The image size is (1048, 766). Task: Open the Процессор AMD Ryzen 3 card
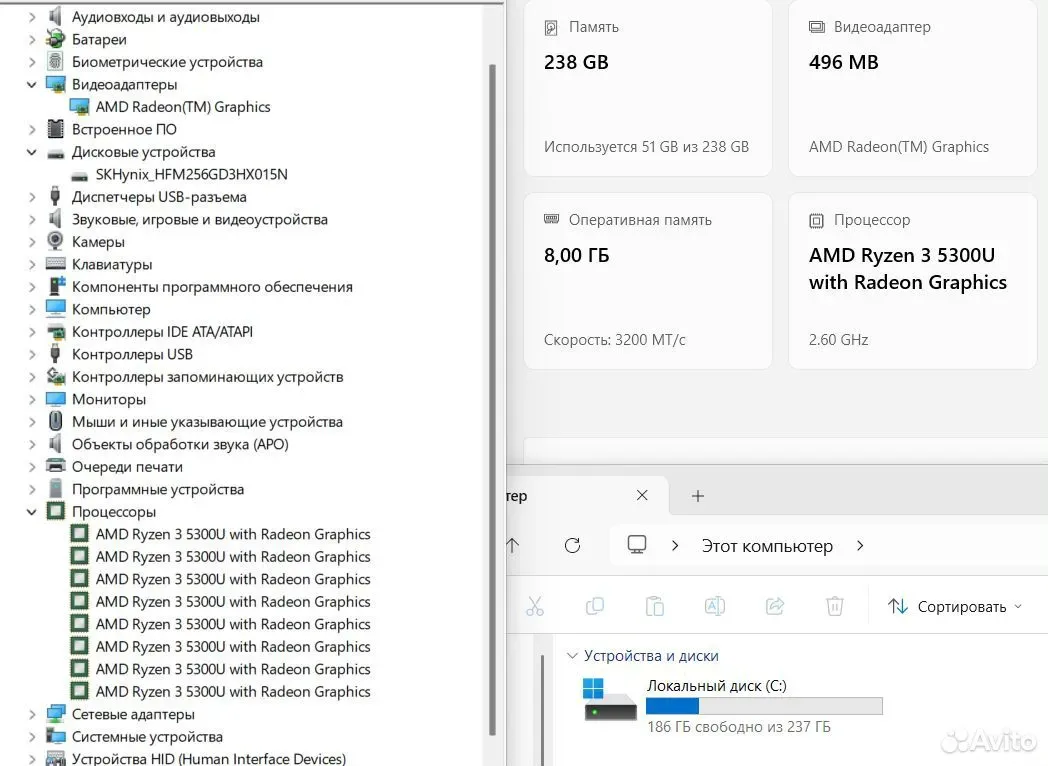[x=912, y=281]
